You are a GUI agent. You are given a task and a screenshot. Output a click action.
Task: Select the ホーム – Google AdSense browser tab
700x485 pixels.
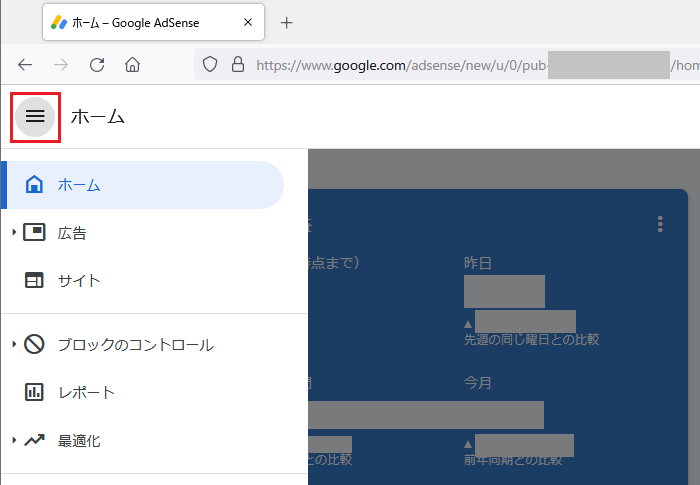click(150, 22)
